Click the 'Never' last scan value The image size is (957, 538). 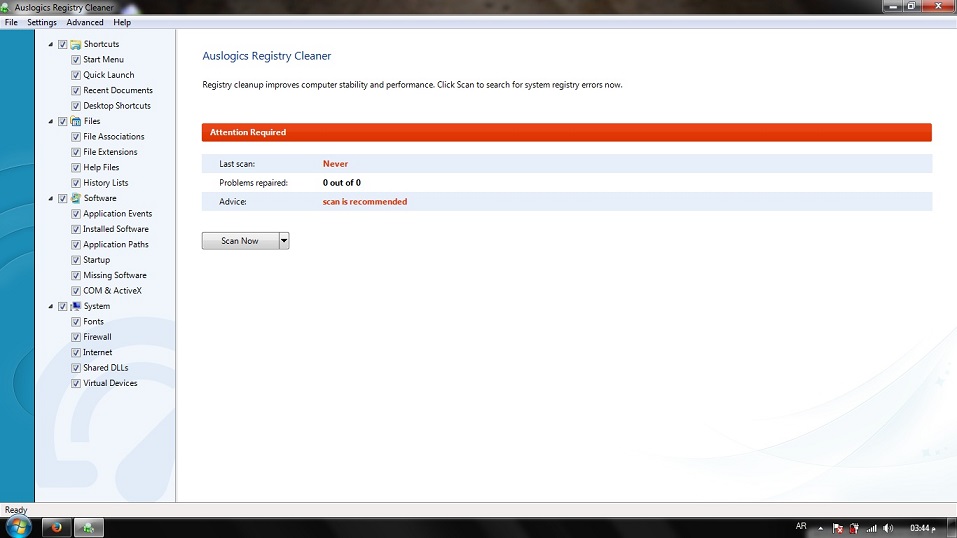(x=335, y=164)
